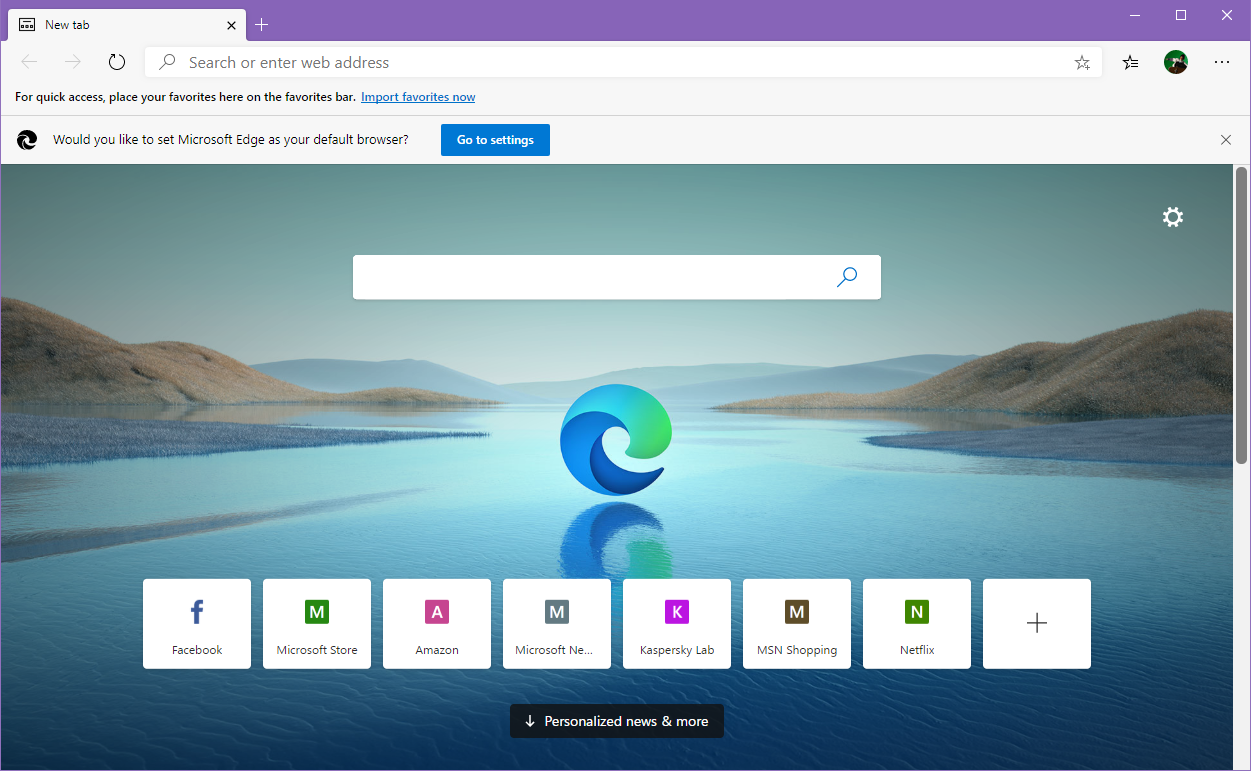Open the Amazon quick link tile

click(437, 624)
